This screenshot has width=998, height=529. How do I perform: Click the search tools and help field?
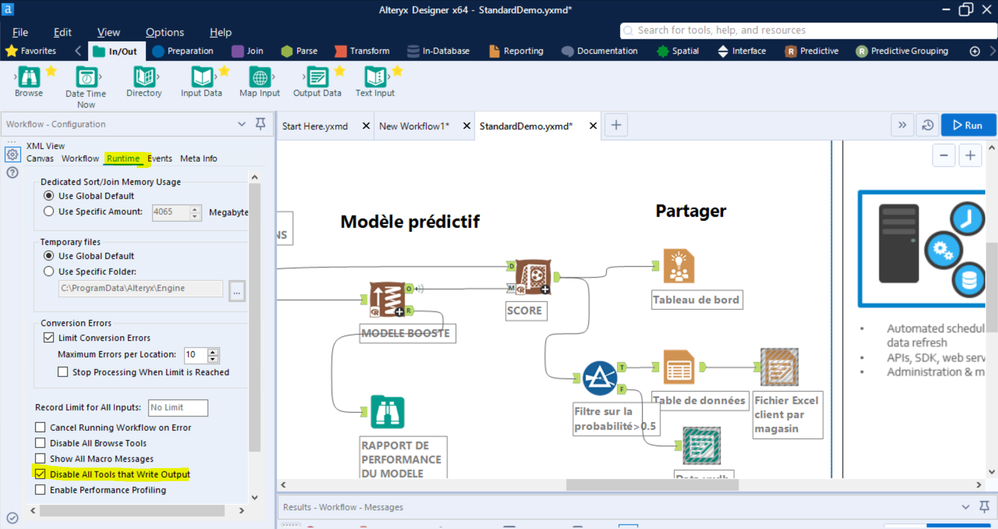click(808, 31)
